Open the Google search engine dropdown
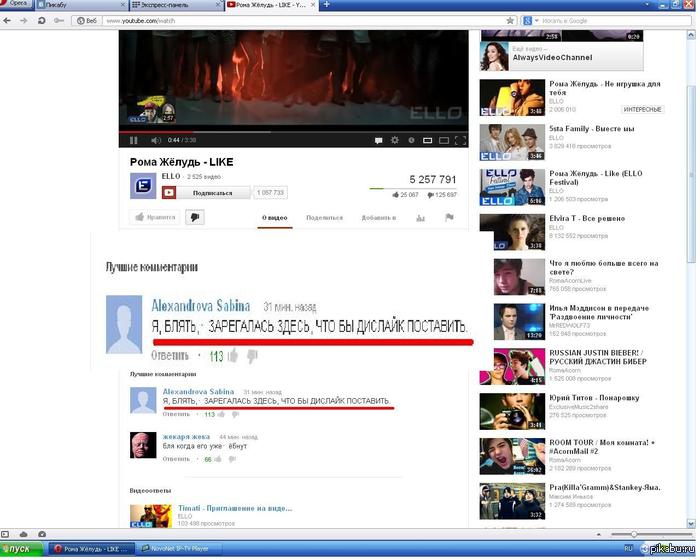700x560 pixels. [x=531, y=21]
